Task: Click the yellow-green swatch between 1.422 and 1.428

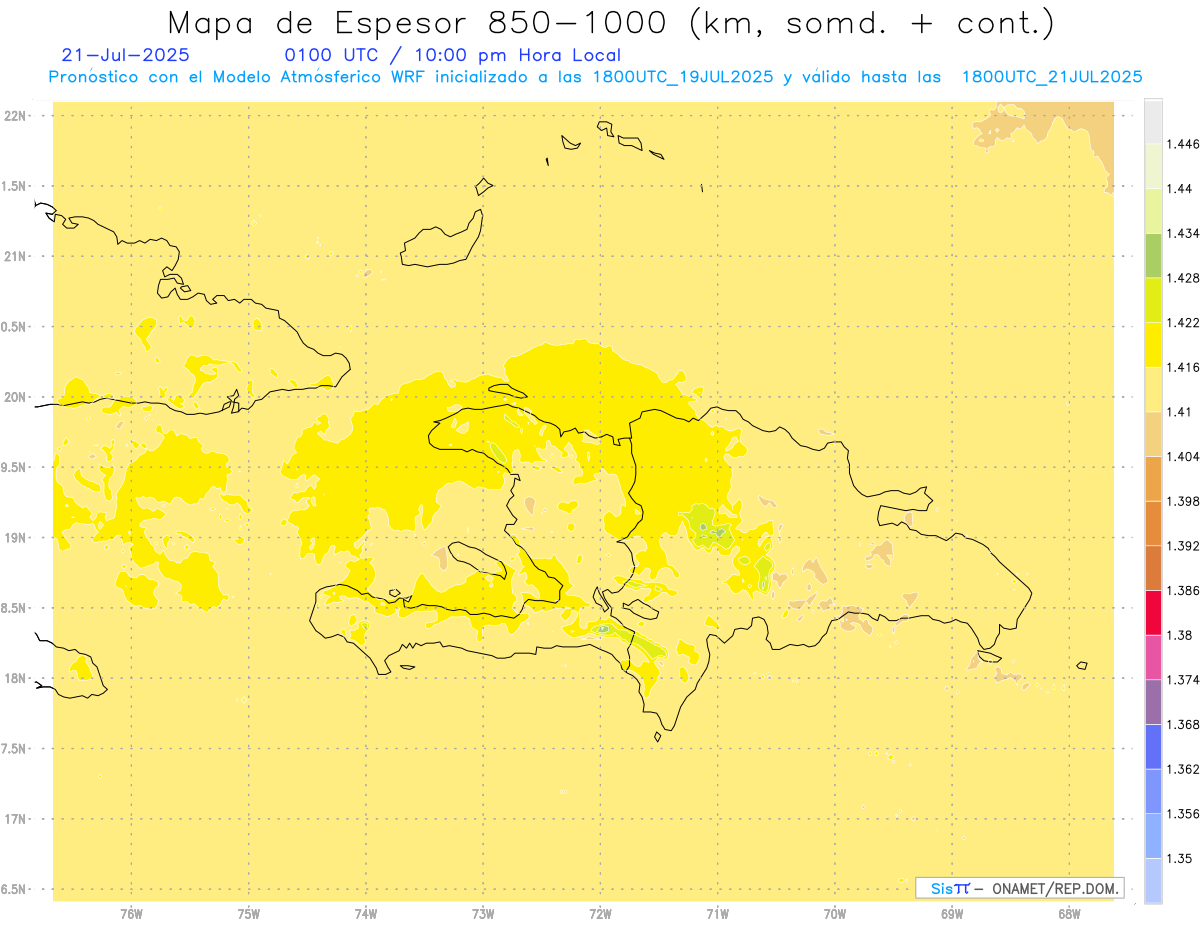Action: 1153,300
